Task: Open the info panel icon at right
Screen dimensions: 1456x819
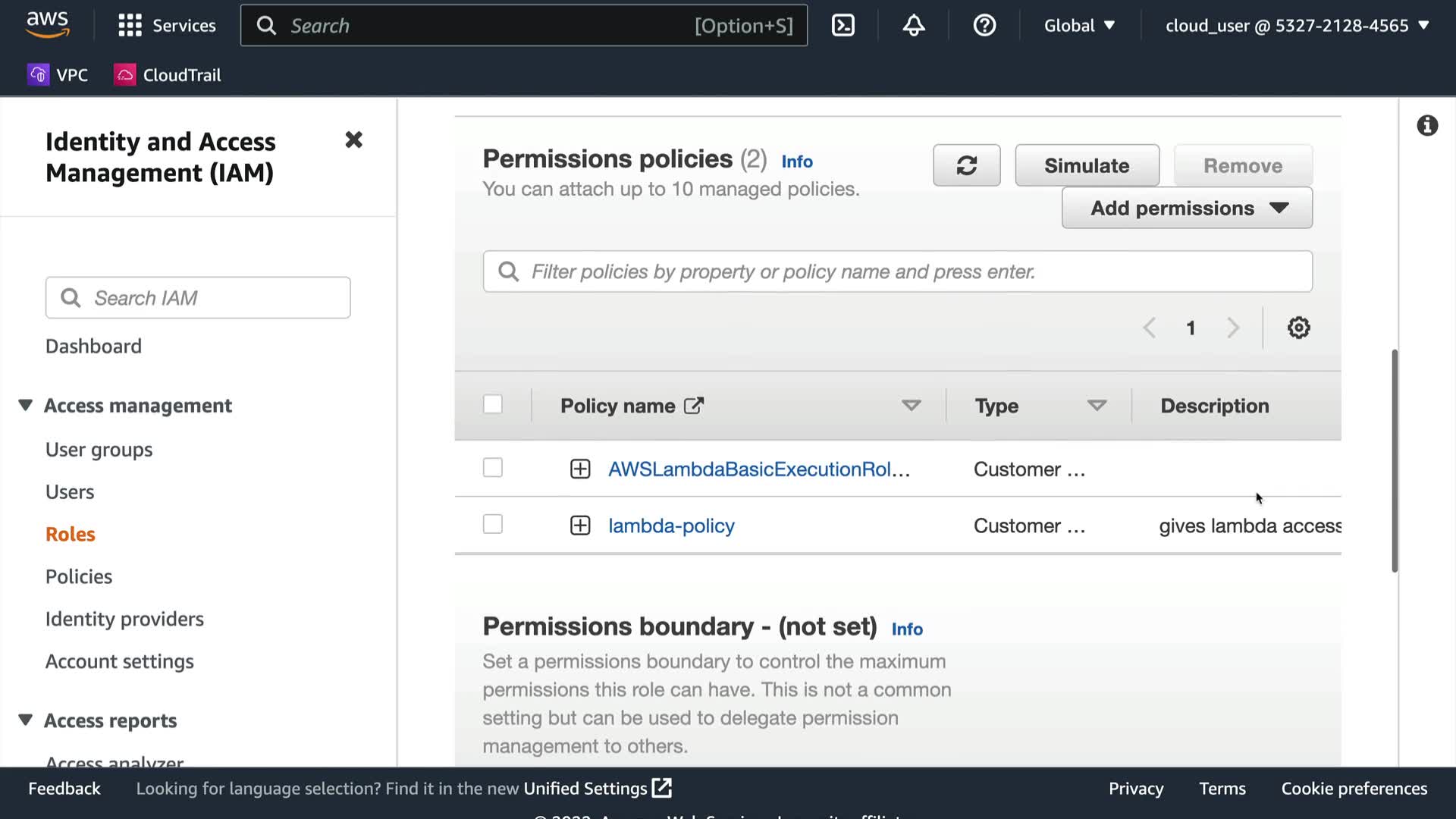Action: 1427,126
